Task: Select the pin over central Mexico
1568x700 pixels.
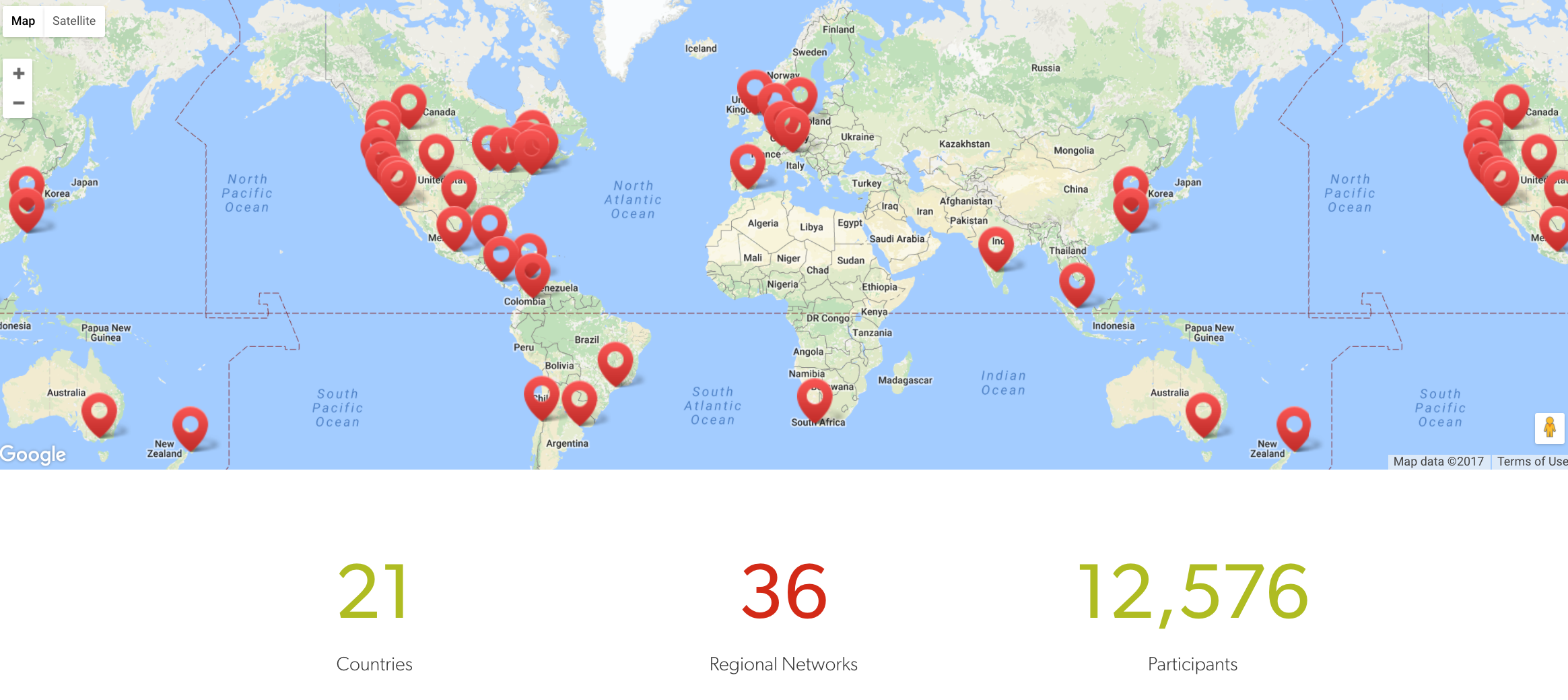Action: 454,228
